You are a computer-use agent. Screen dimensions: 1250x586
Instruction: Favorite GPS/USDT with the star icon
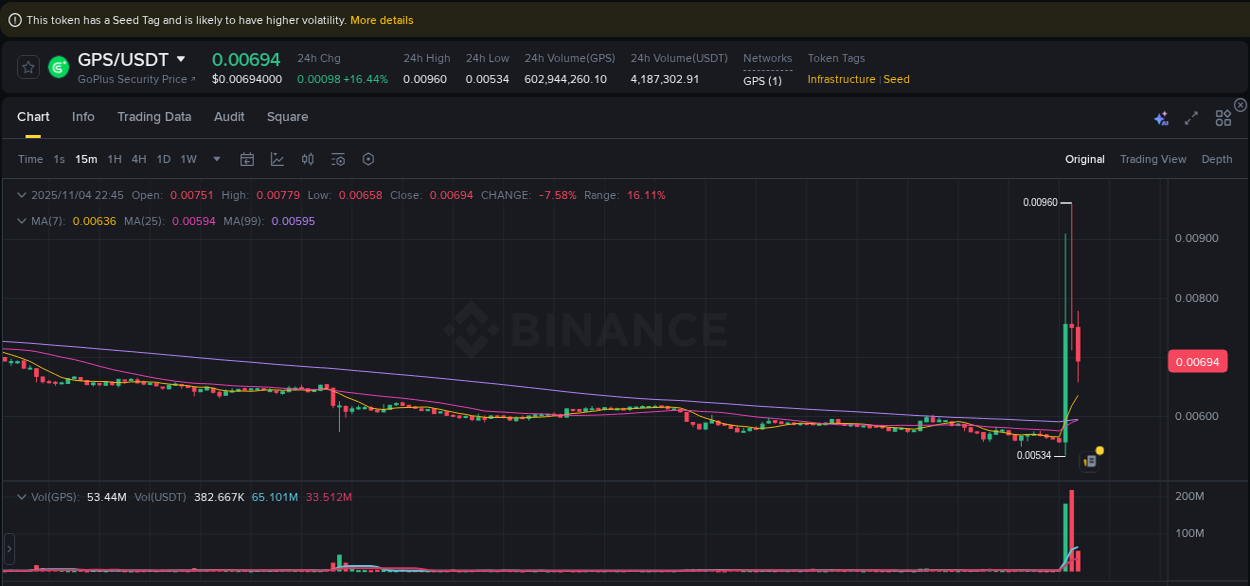click(28, 67)
